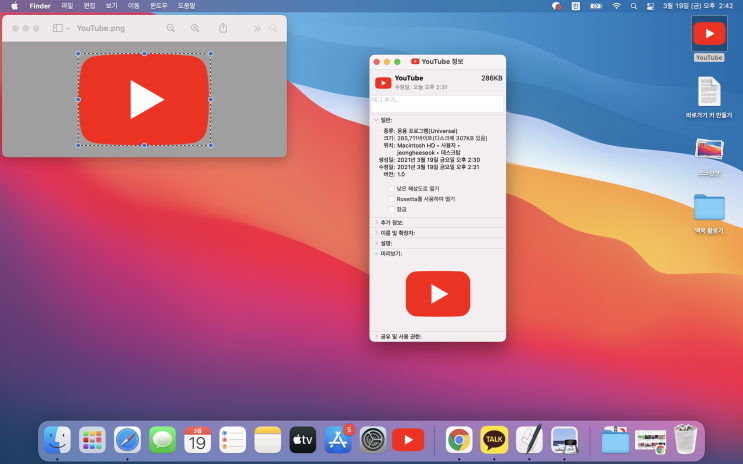Open Messages app in the Dock
743x464 pixels.
pos(162,440)
